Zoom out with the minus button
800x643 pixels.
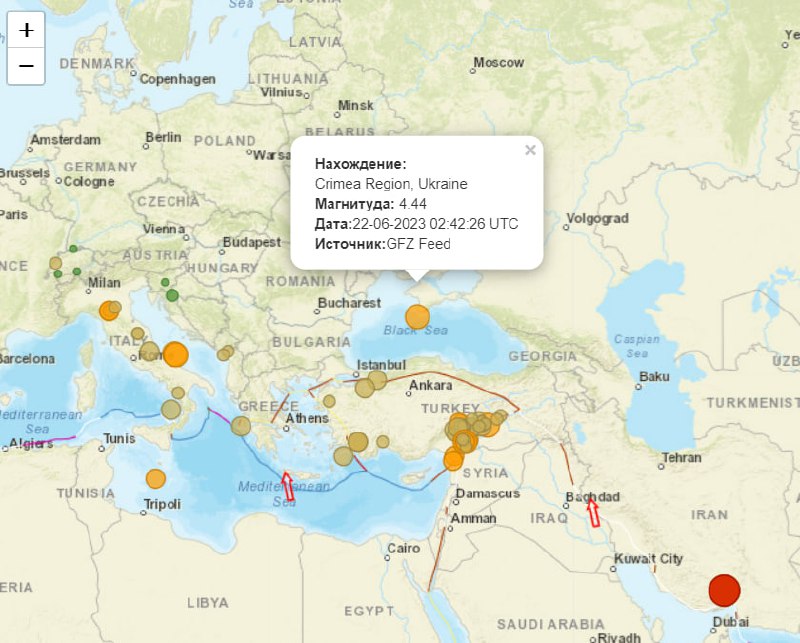pos(26,66)
